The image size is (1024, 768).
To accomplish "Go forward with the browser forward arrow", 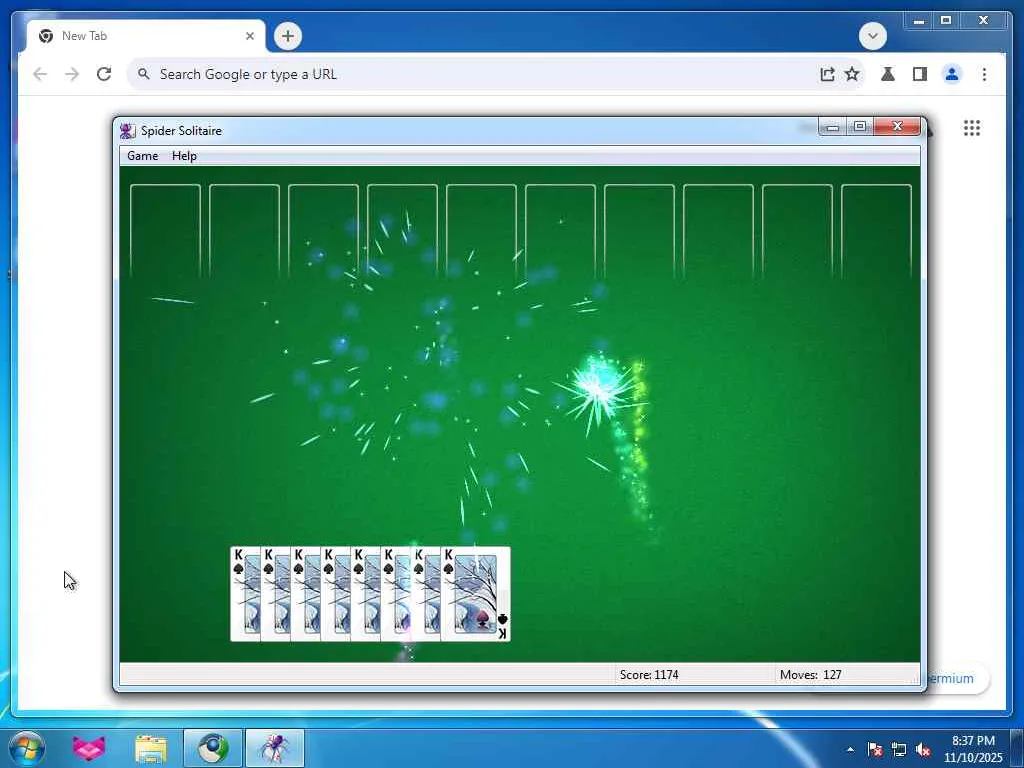I will (72, 74).
